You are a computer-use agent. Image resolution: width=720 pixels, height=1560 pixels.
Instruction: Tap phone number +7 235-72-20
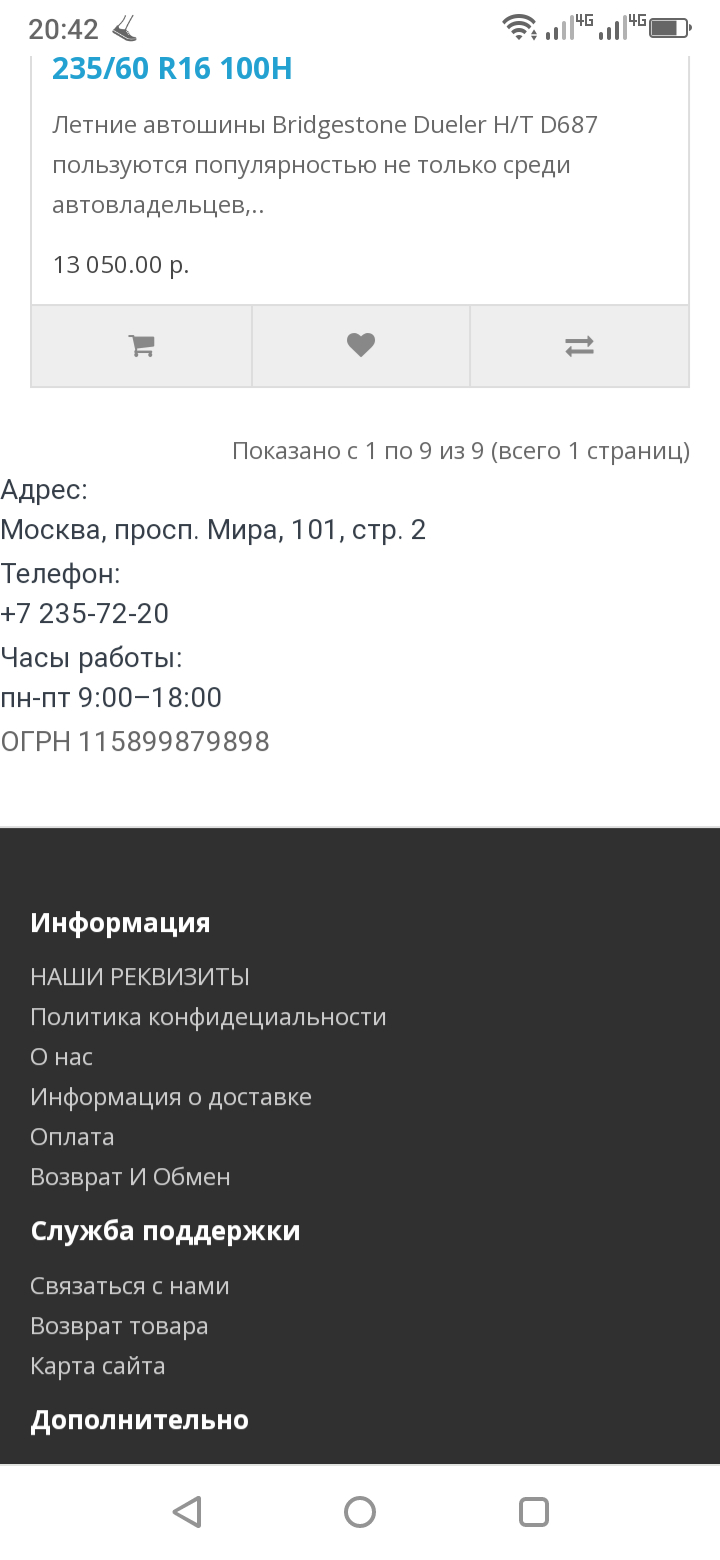pyautogui.click(x=85, y=613)
